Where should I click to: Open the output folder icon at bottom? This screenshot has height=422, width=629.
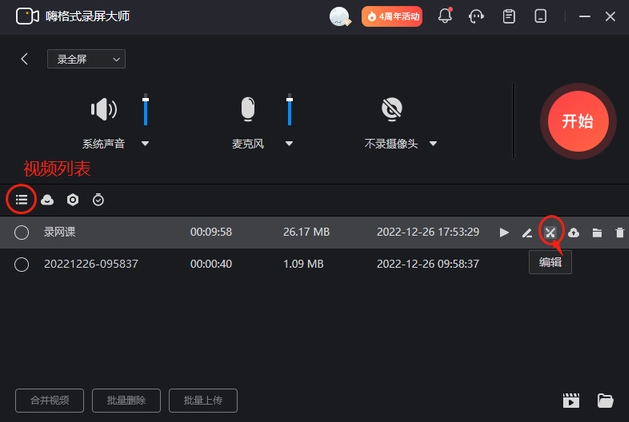605,400
